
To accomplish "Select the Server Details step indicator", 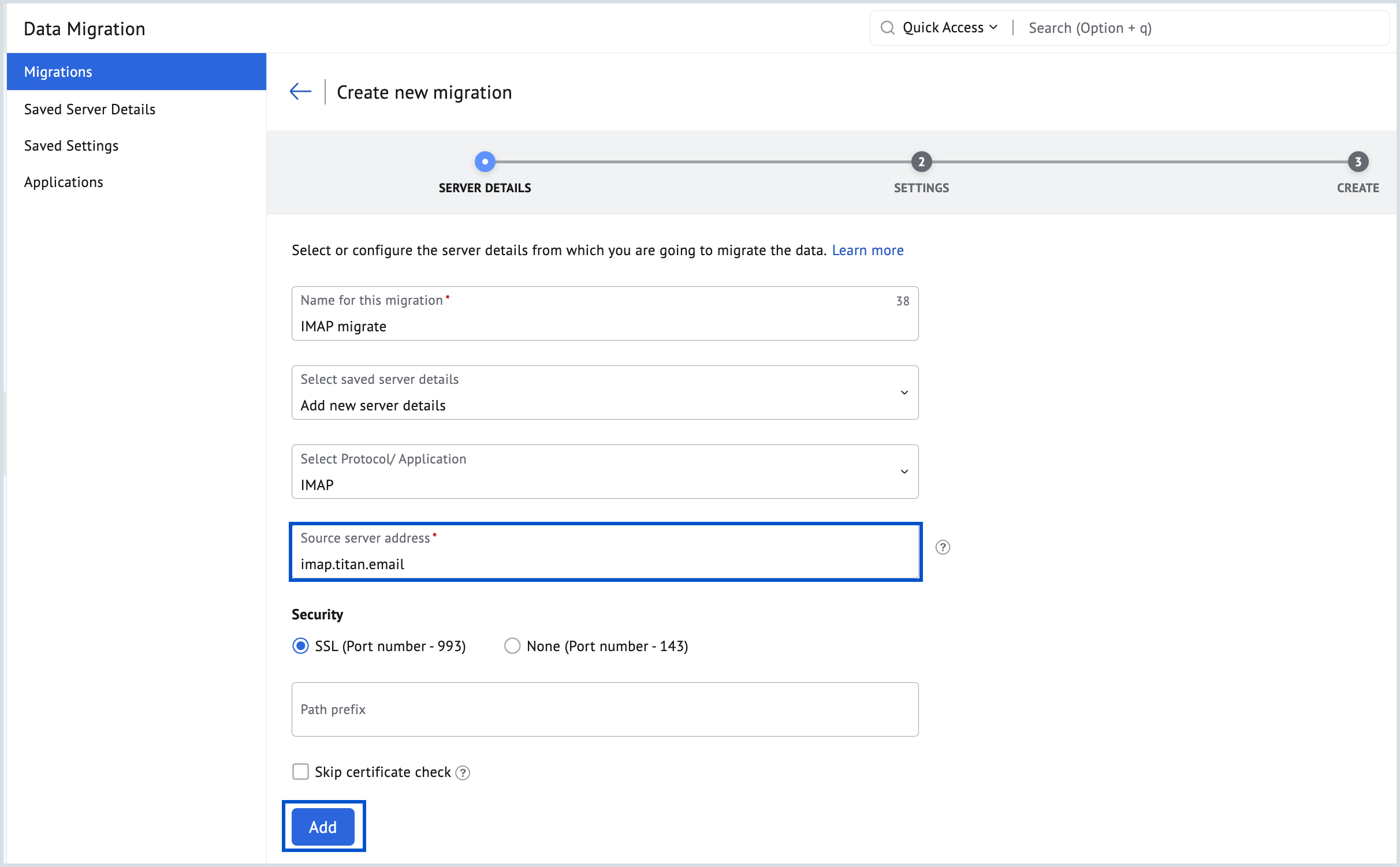I will point(485,162).
